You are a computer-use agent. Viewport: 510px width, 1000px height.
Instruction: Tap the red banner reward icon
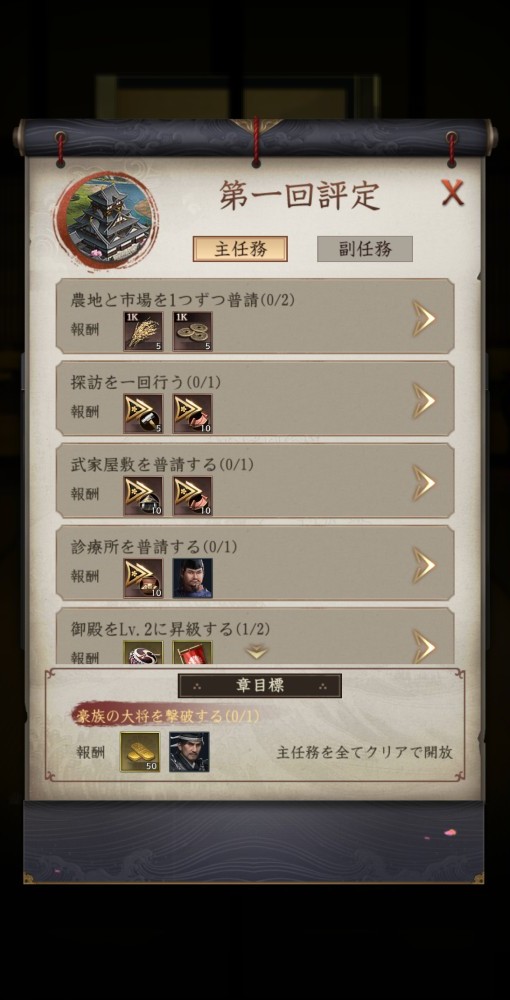(193, 652)
